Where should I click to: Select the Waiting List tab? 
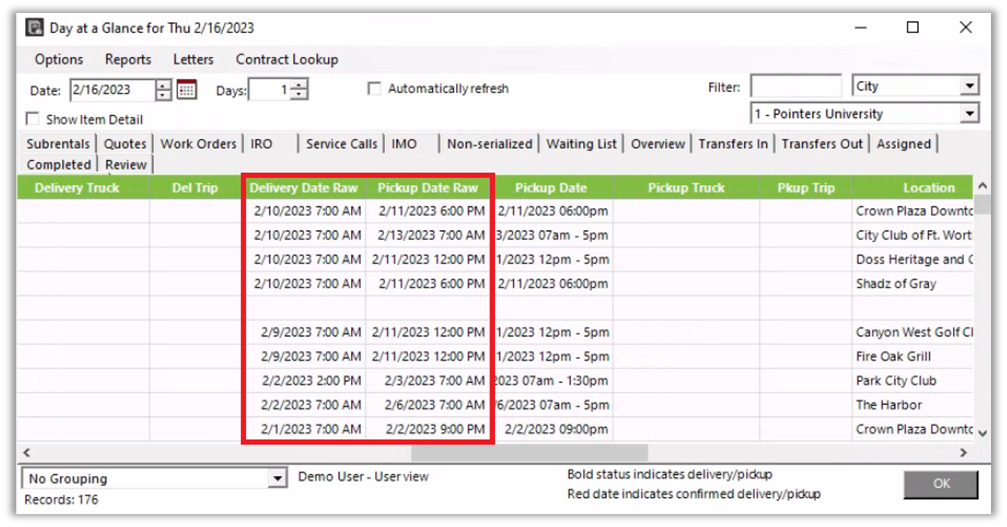point(581,144)
